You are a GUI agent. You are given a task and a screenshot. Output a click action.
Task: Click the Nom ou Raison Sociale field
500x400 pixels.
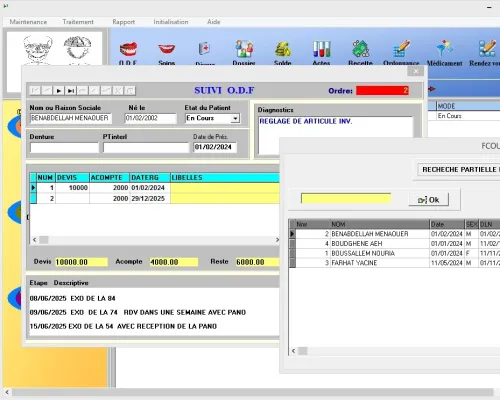[x=71, y=118]
